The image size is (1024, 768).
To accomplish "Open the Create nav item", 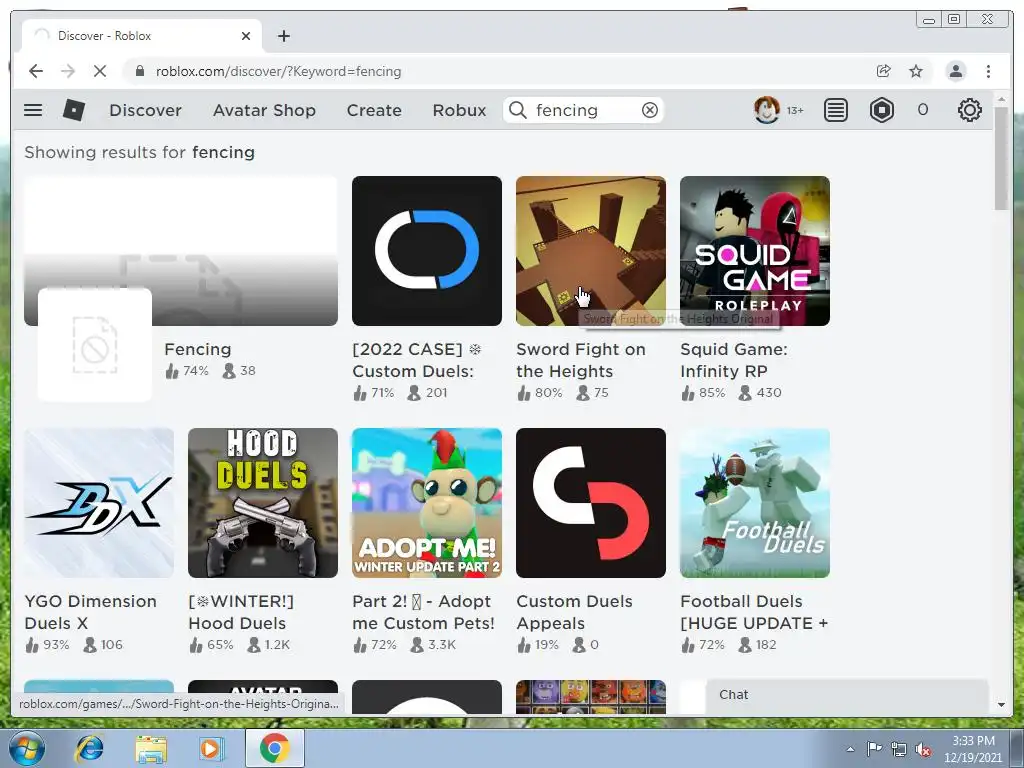I will [374, 110].
